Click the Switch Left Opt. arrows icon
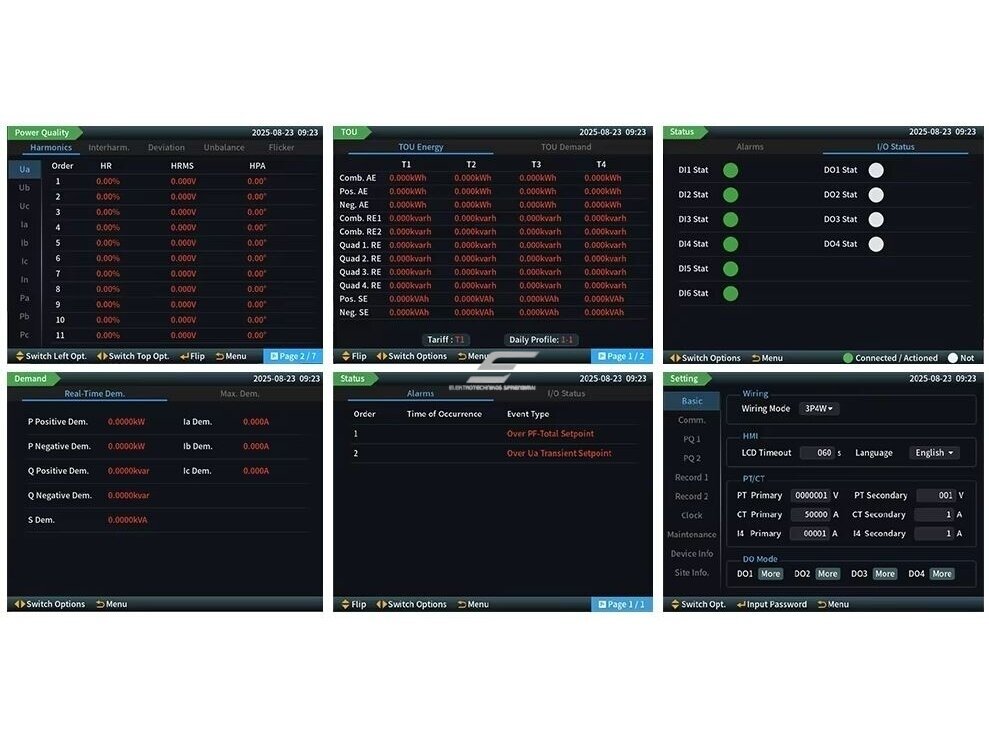Screen dimensions: 989x741 [x=20, y=356]
